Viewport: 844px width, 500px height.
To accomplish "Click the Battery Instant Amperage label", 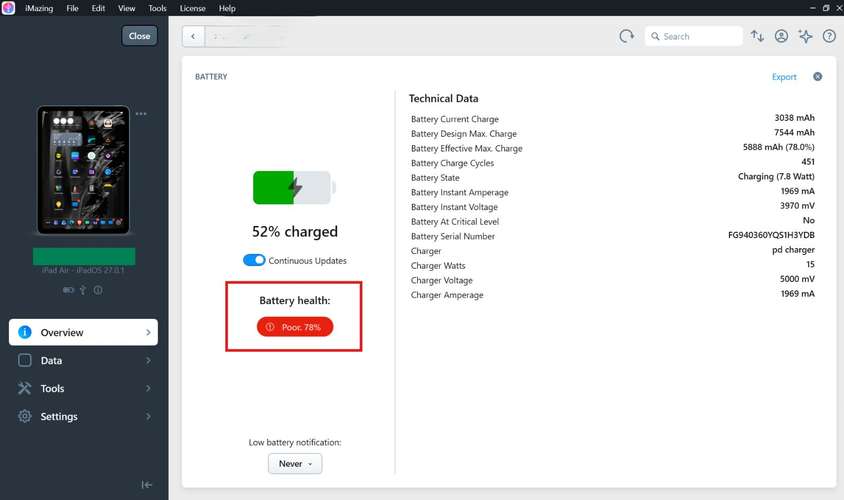I will [x=459, y=192].
